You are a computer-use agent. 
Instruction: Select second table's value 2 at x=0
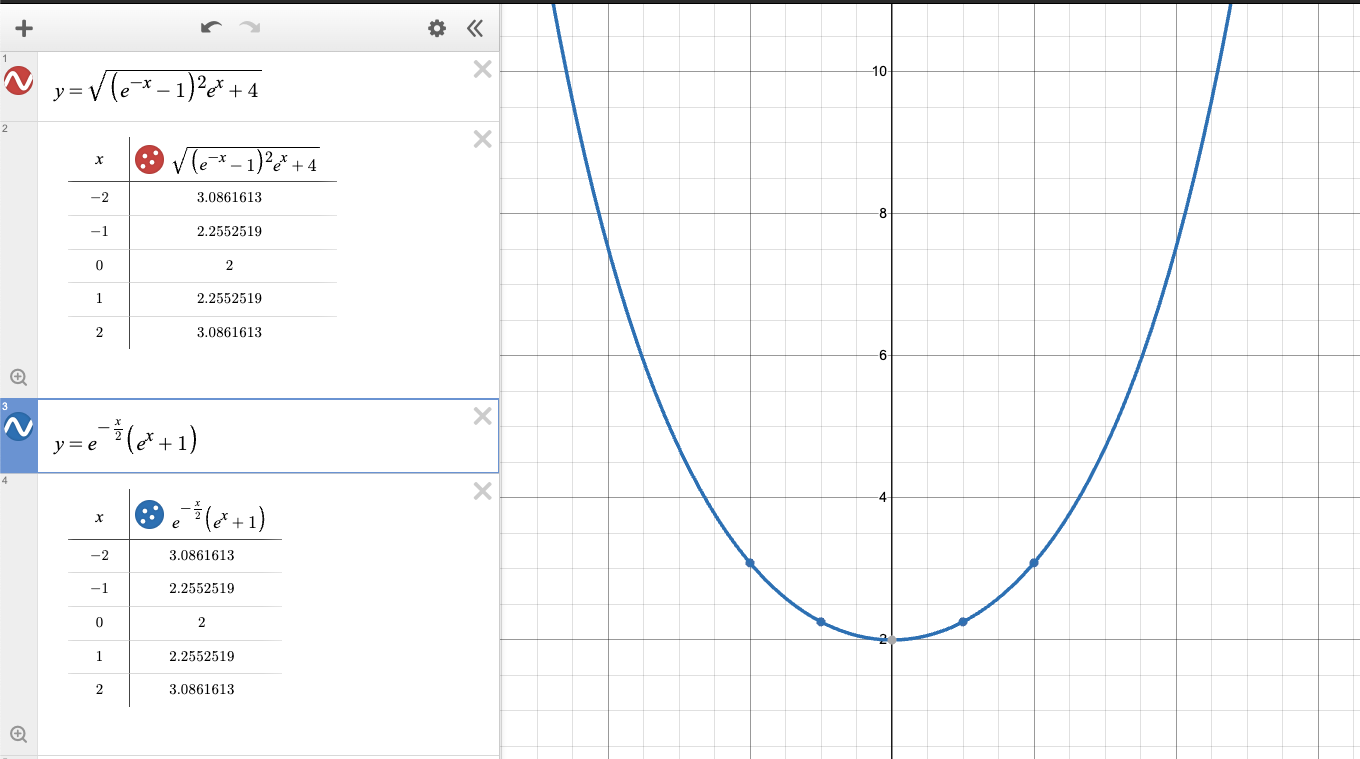coord(202,622)
